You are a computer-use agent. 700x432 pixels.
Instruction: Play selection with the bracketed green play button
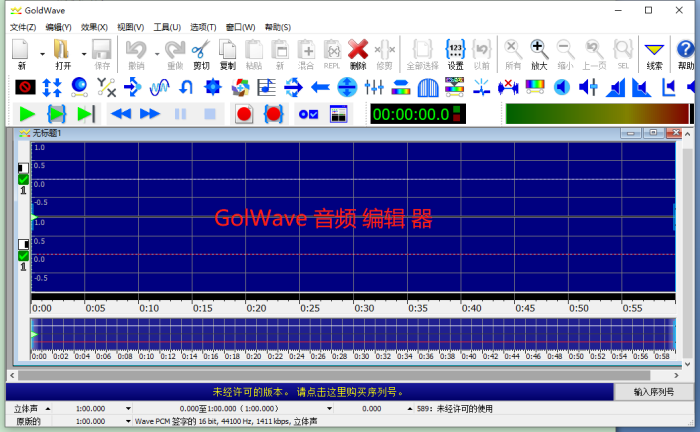(x=57, y=114)
